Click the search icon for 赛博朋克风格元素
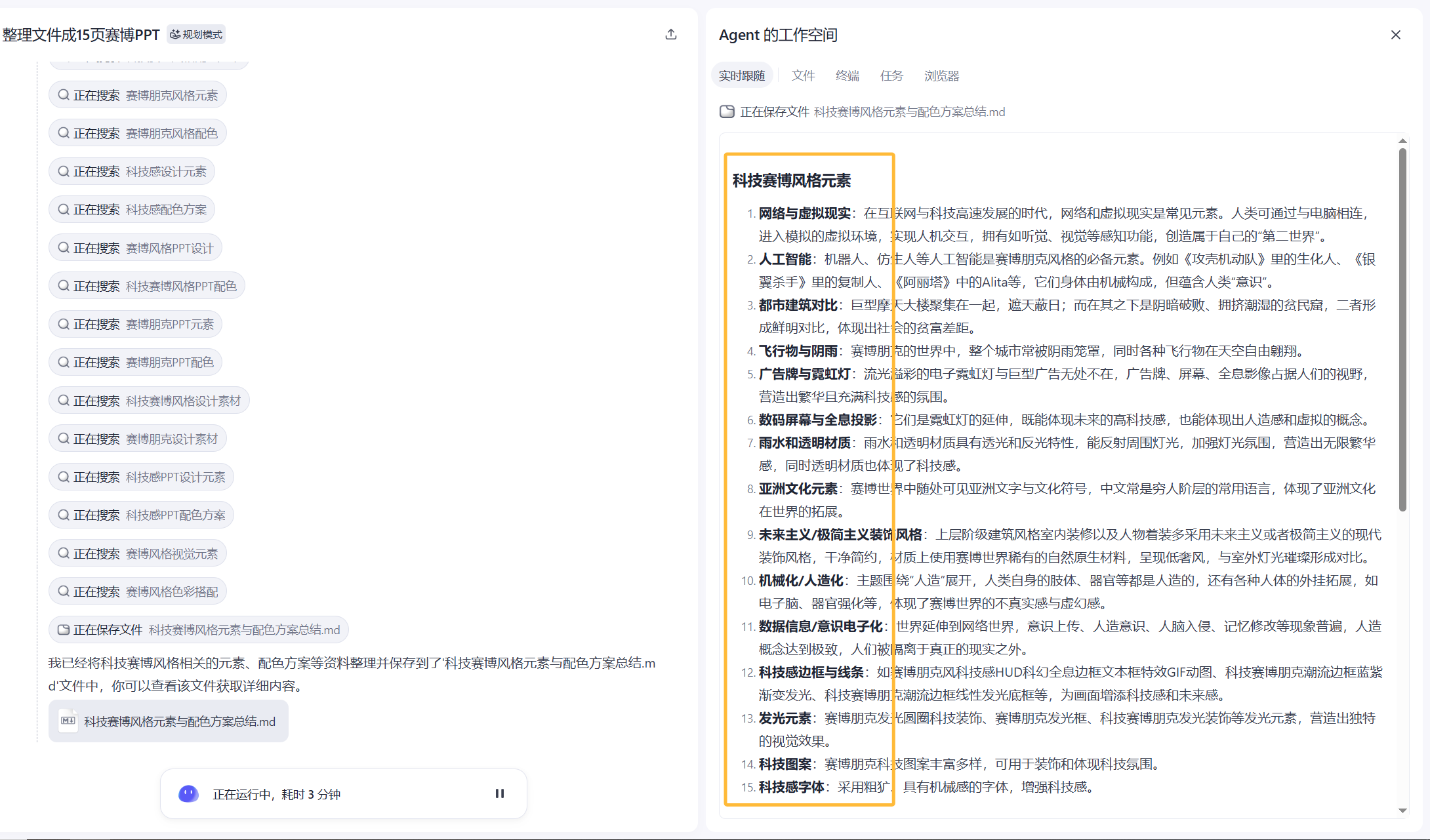 click(x=64, y=95)
